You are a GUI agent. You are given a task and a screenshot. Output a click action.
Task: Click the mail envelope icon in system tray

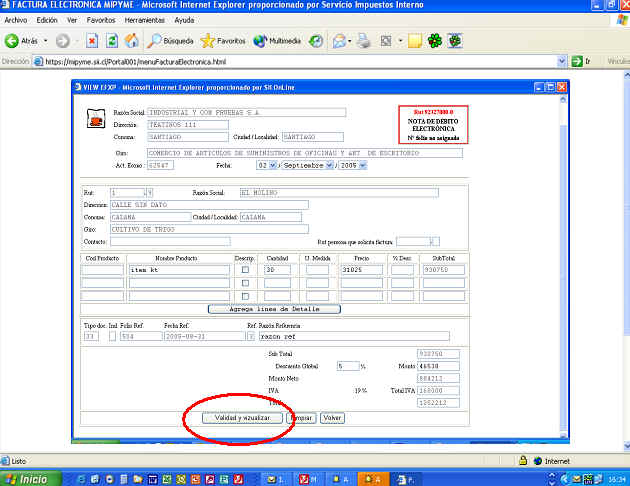577,479
